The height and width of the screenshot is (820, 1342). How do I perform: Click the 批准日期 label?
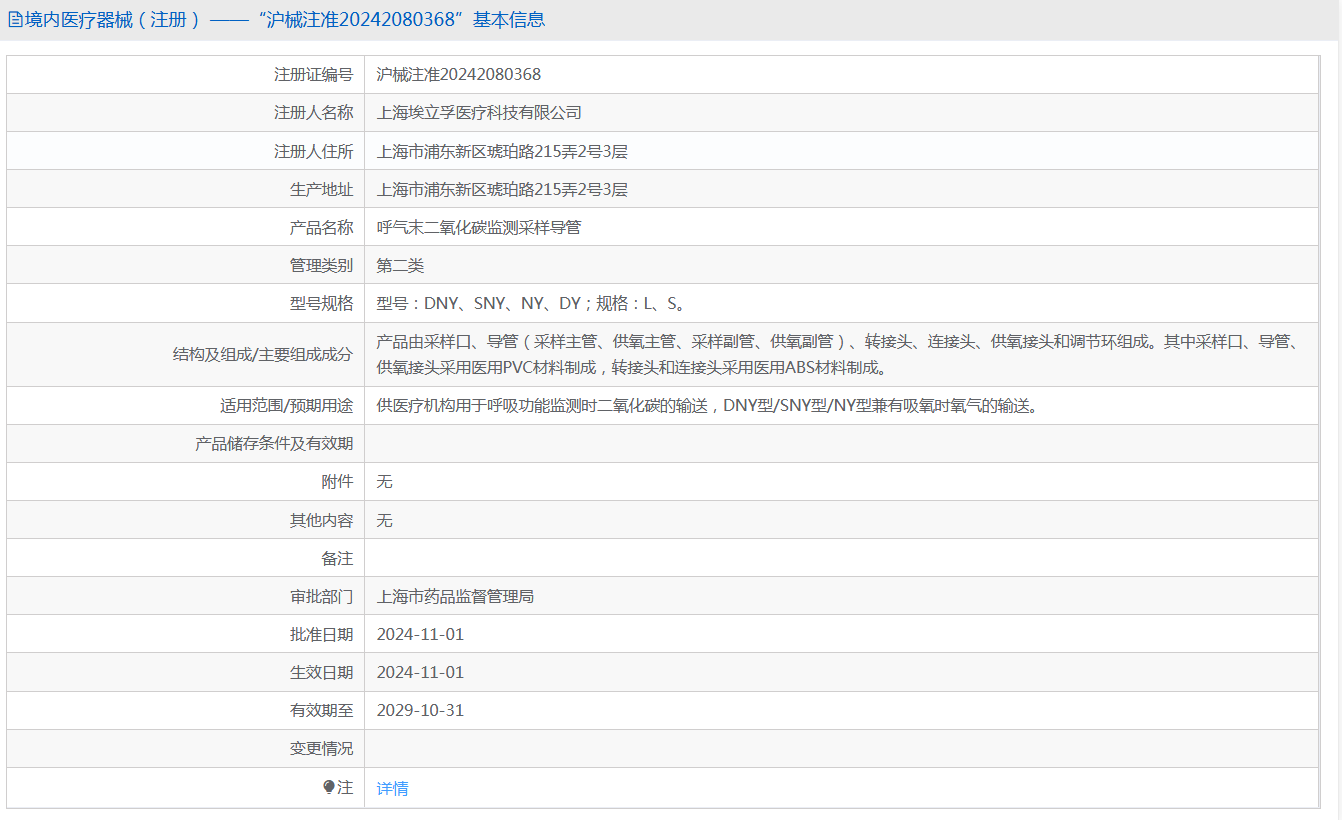click(x=322, y=635)
